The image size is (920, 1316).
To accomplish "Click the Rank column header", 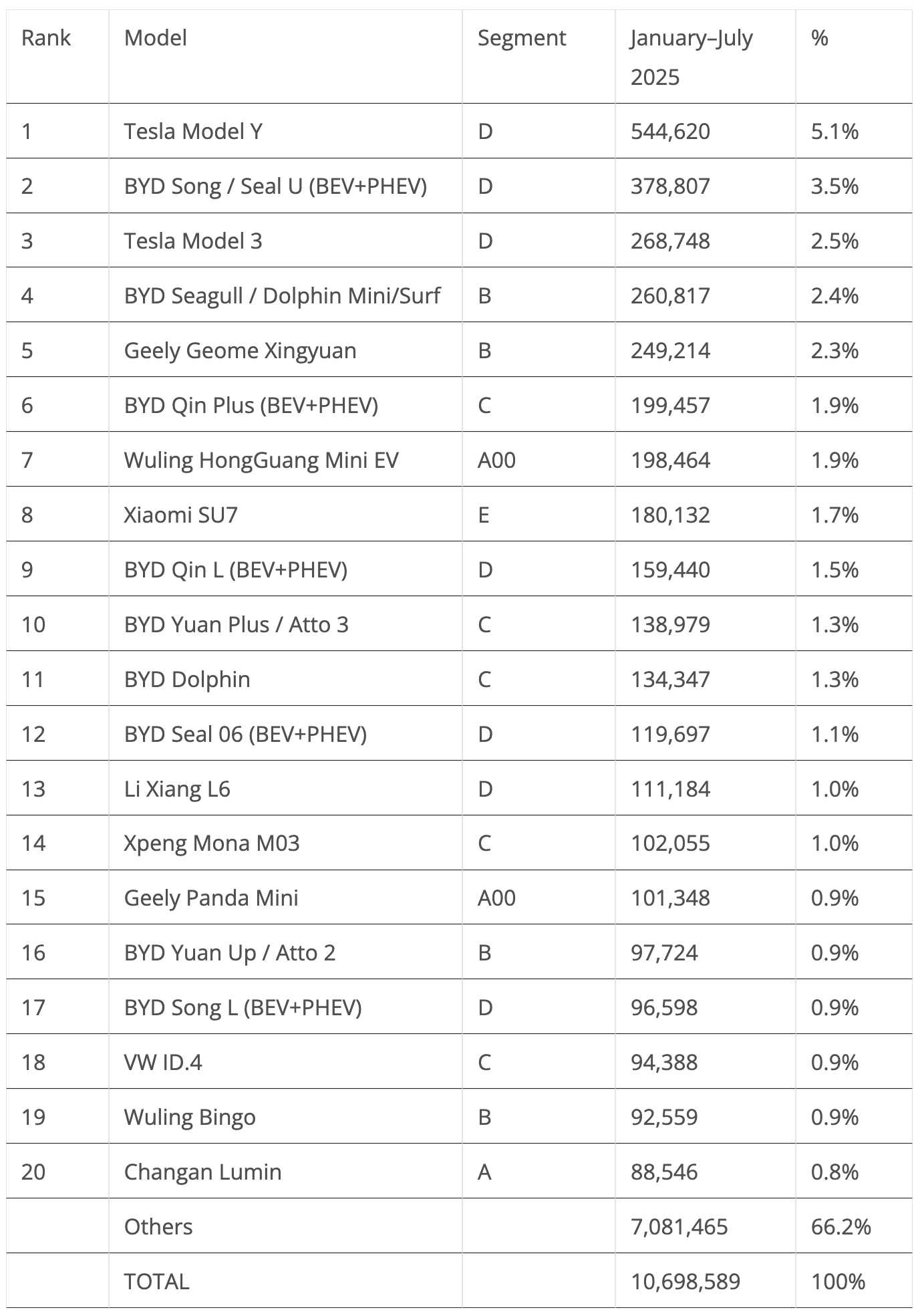I will pyautogui.click(x=45, y=38).
